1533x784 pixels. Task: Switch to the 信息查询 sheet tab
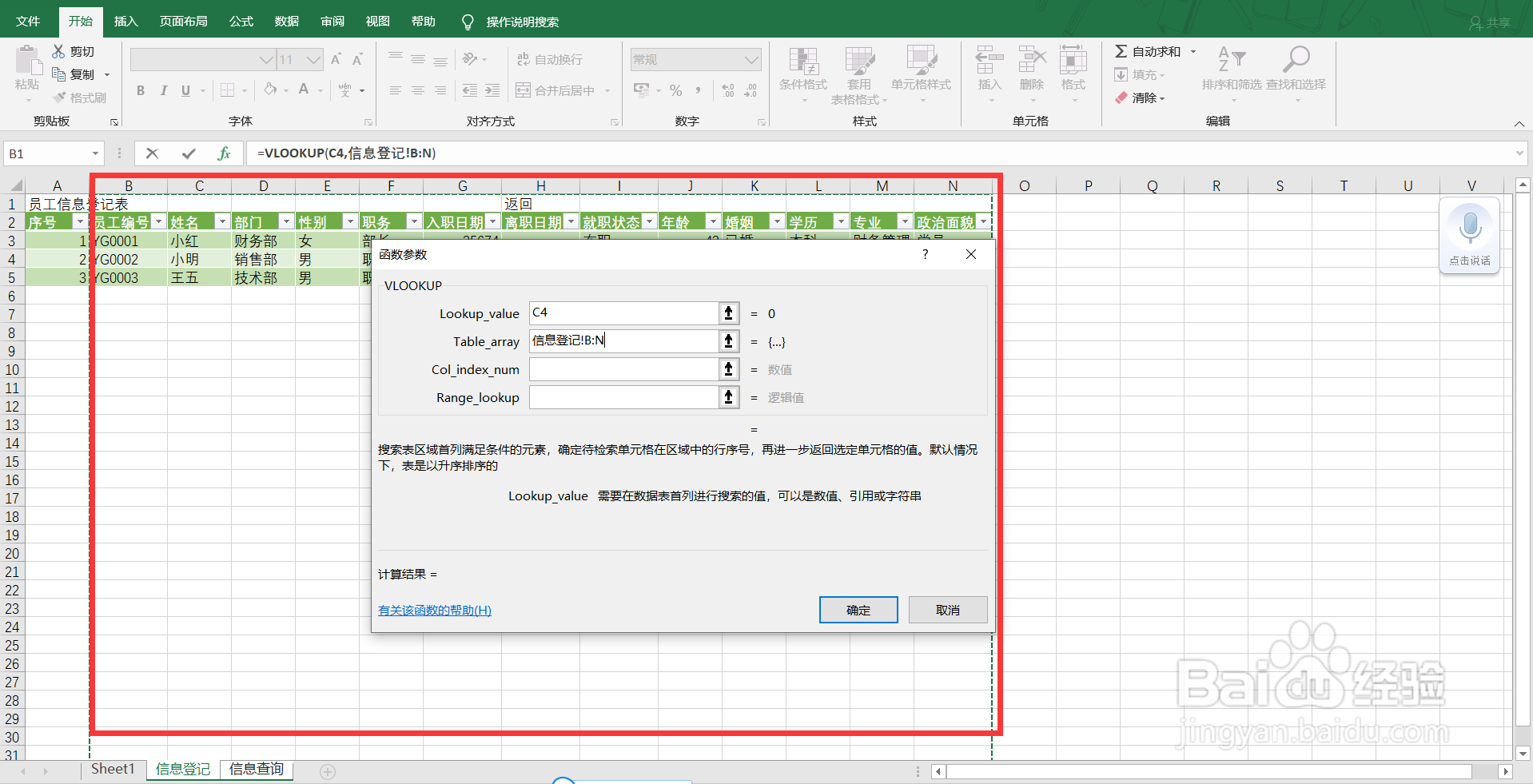(x=256, y=769)
